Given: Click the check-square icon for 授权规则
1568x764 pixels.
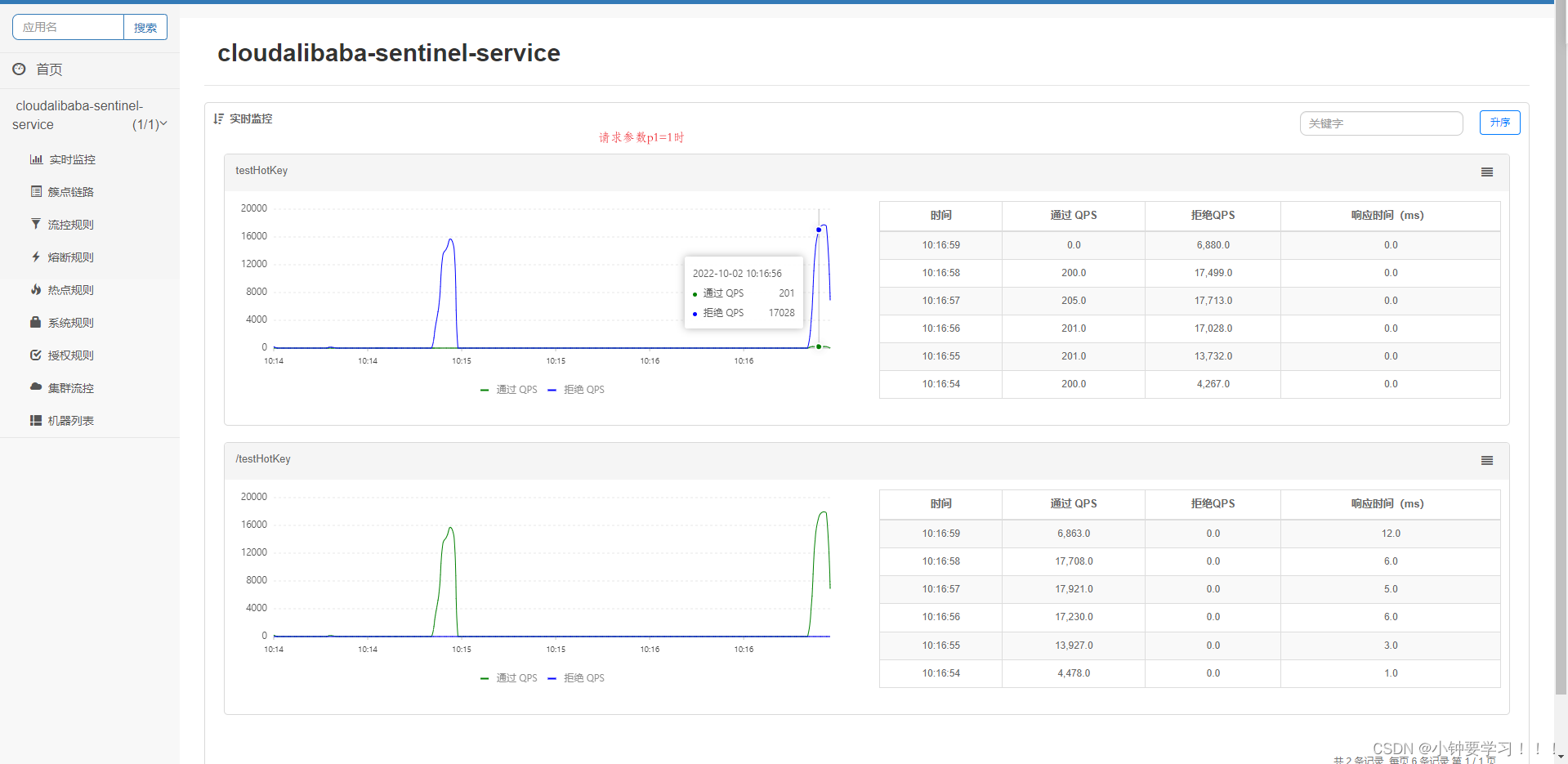Looking at the screenshot, I should pos(36,355).
